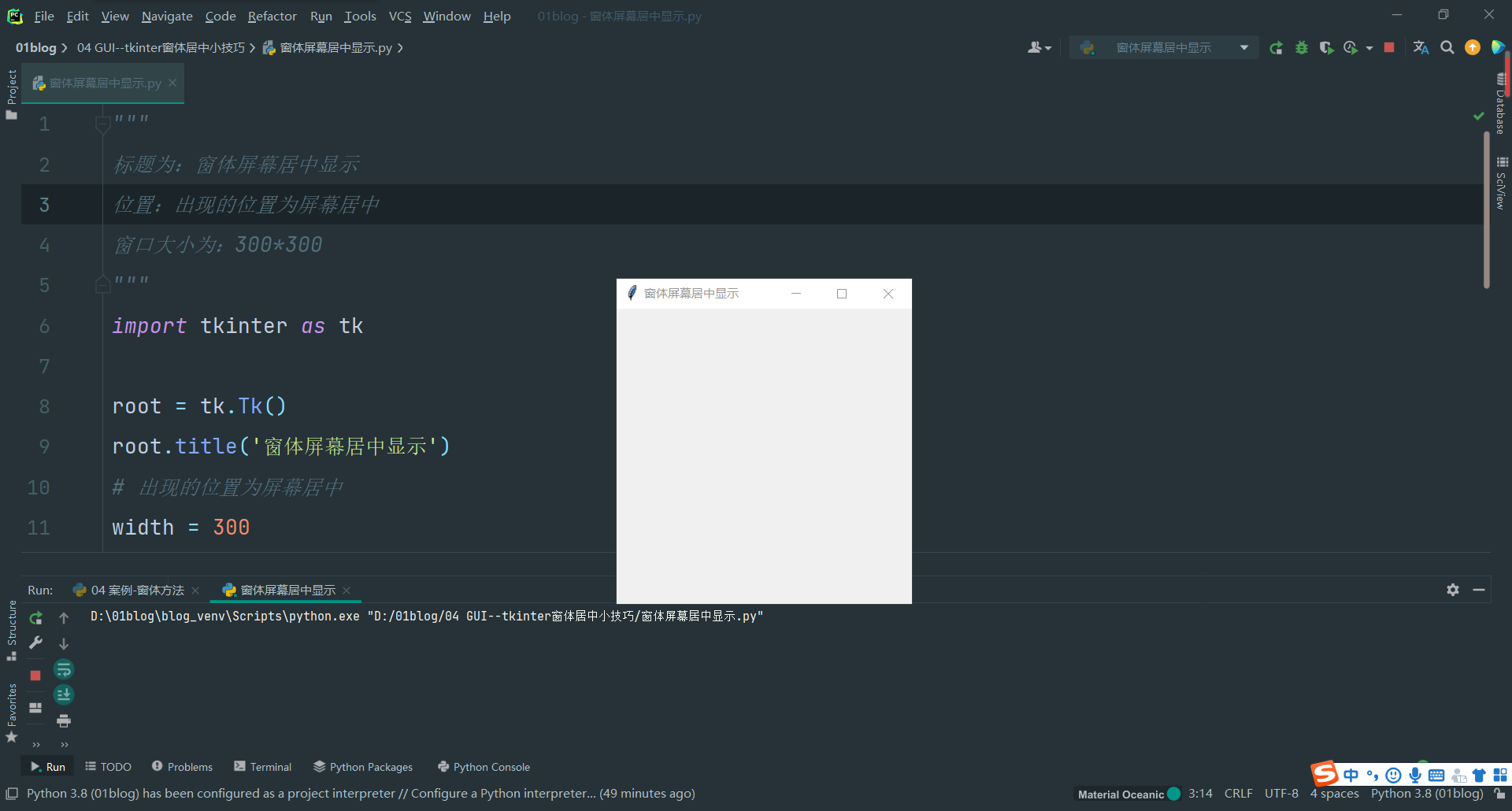The image size is (1512, 811).
Task: Start debugging with the bug icon
Action: click(x=1302, y=48)
